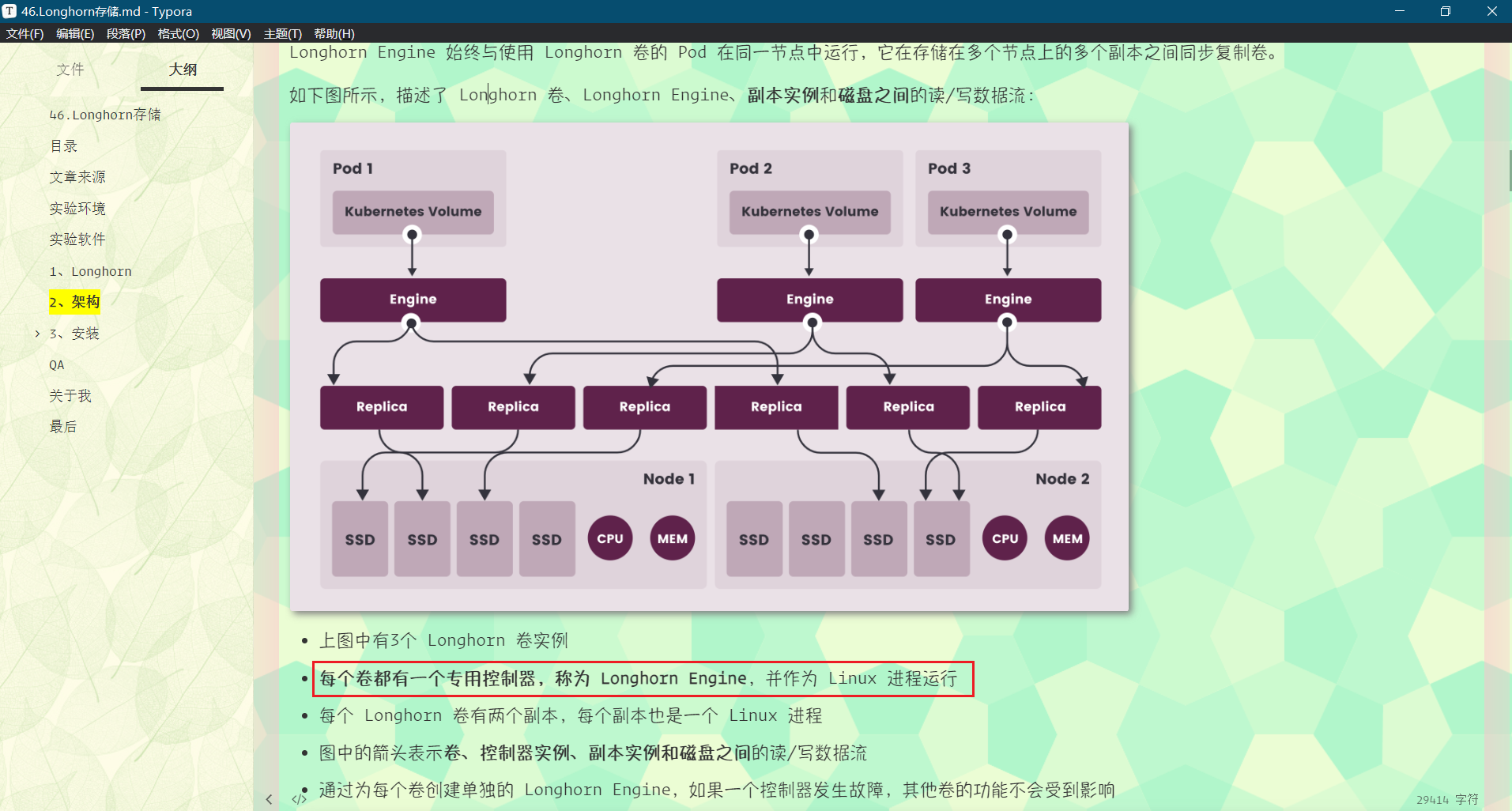Place cursor in line 上图中有3个 Longhorn 卷实例

tap(443, 640)
